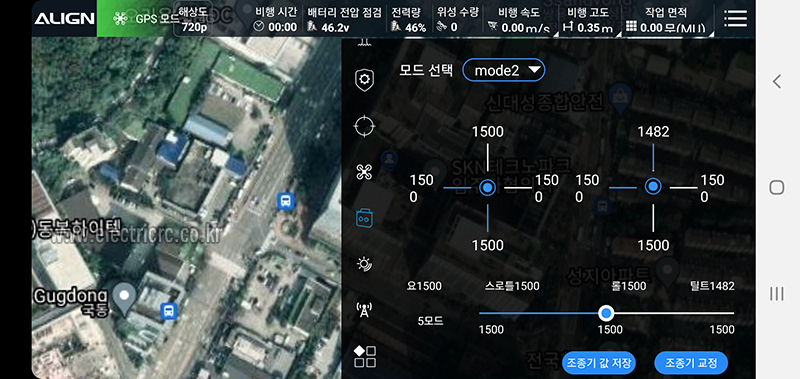The image size is (800, 379).
Task: Tap the 위성 수량 0 readout
Action: pyautogui.click(x=458, y=19)
